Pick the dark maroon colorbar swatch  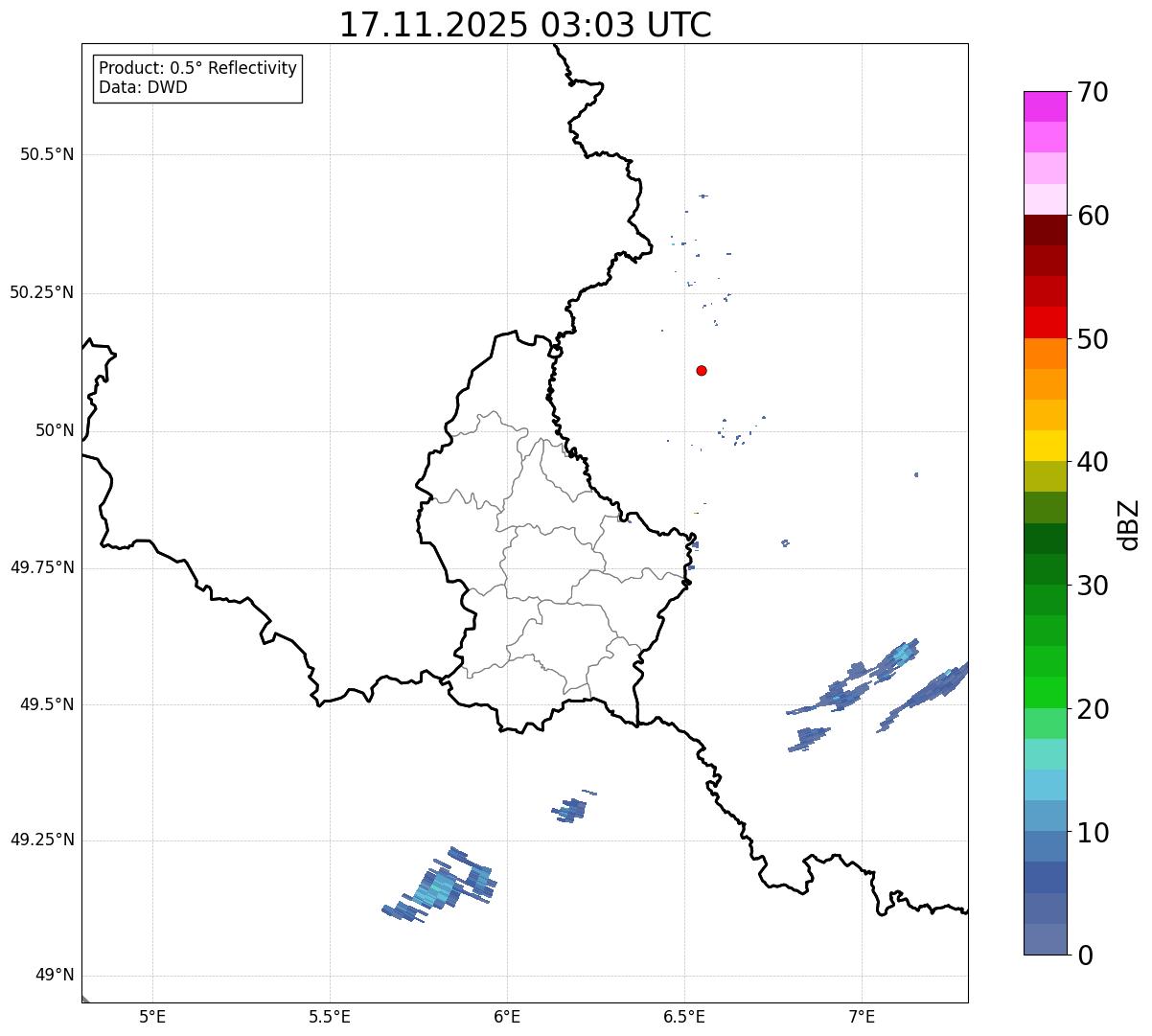click(1045, 230)
